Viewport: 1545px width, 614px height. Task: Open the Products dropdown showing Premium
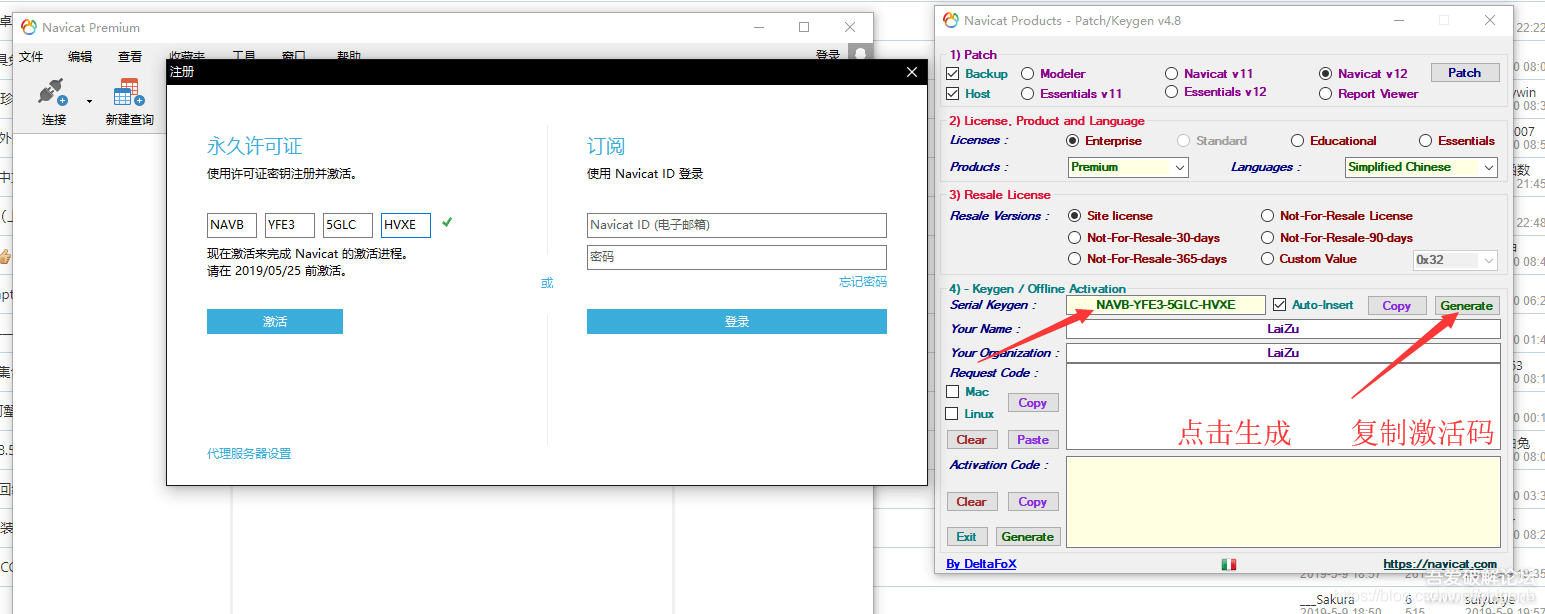pos(1128,168)
